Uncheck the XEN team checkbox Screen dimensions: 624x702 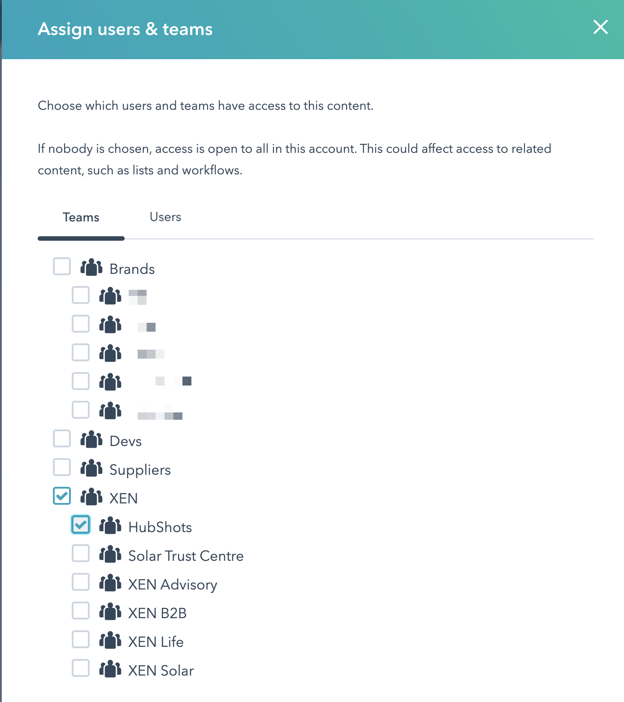62,496
